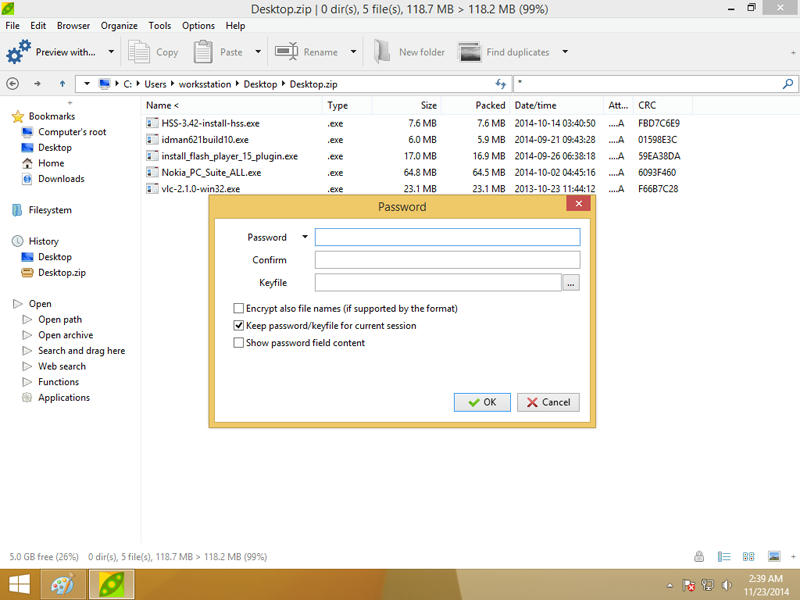The height and width of the screenshot is (600, 800).
Task: Click the refresh arrows in the address bar
Action: pyautogui.click(x=501, y=84)
